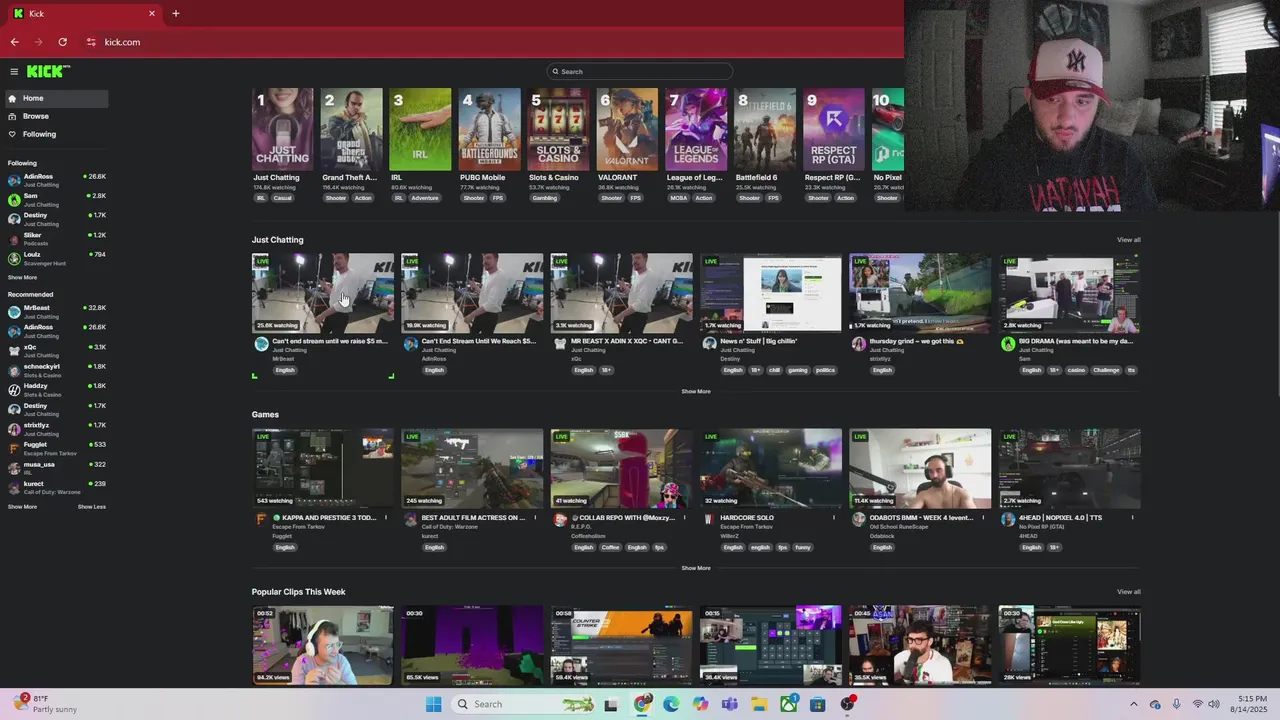1280x720 pixels.
Task: Open 4HEAD NOPIXEL 4.0 stream thumbnail
Action: point(1069,469)
